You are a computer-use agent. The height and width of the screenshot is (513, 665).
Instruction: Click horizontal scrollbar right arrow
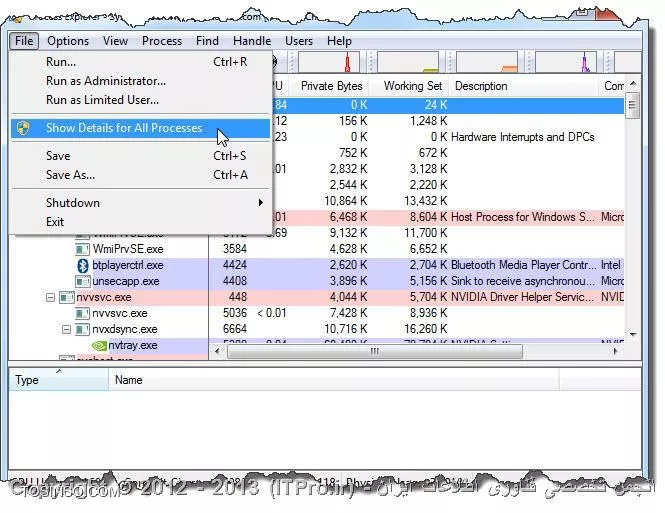615,351
